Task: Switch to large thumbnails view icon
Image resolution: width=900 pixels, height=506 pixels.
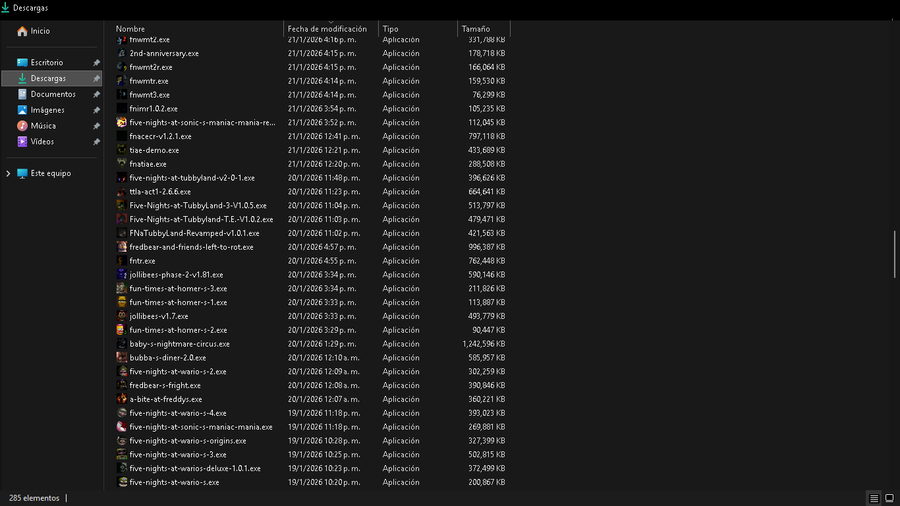Action: coord(889,499)
